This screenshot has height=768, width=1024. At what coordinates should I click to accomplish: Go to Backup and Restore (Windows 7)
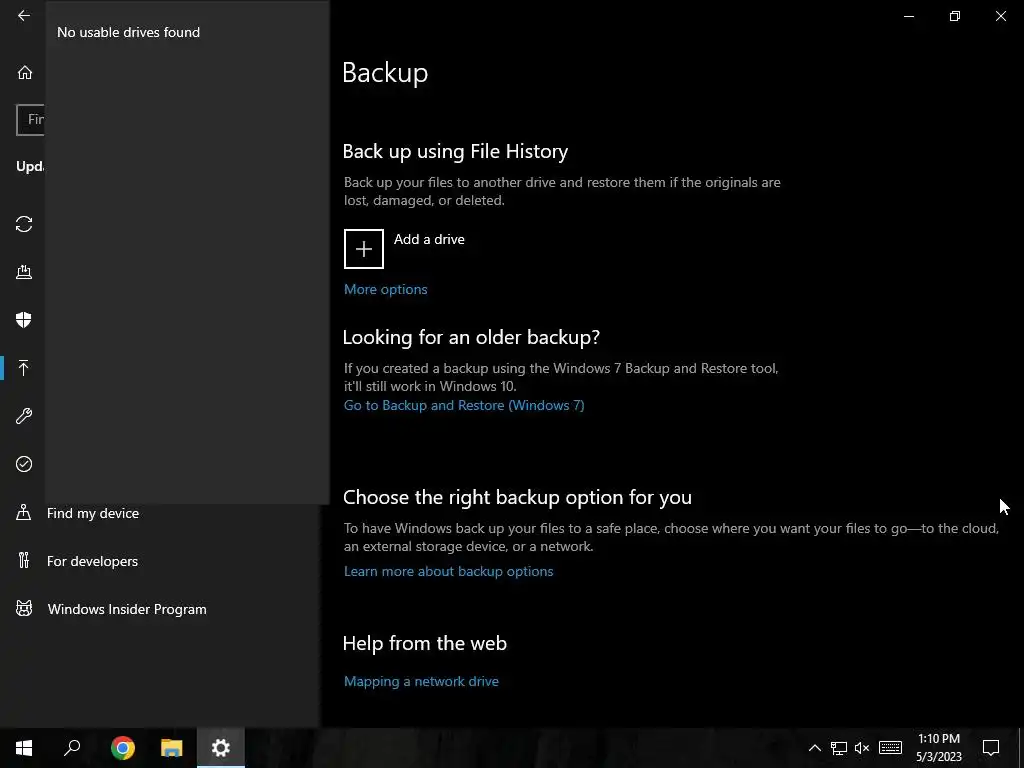(464, 406)
